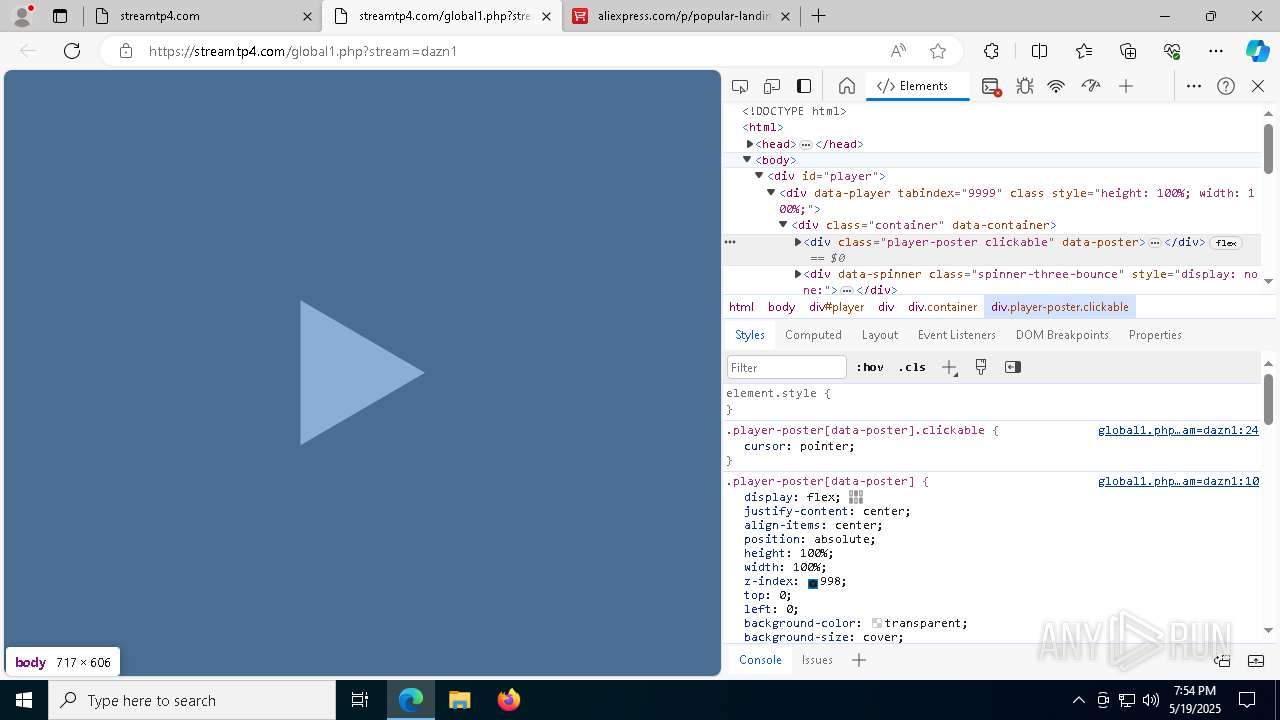
Task: Select div#player in breadcrumb
Action: point(836,307)
